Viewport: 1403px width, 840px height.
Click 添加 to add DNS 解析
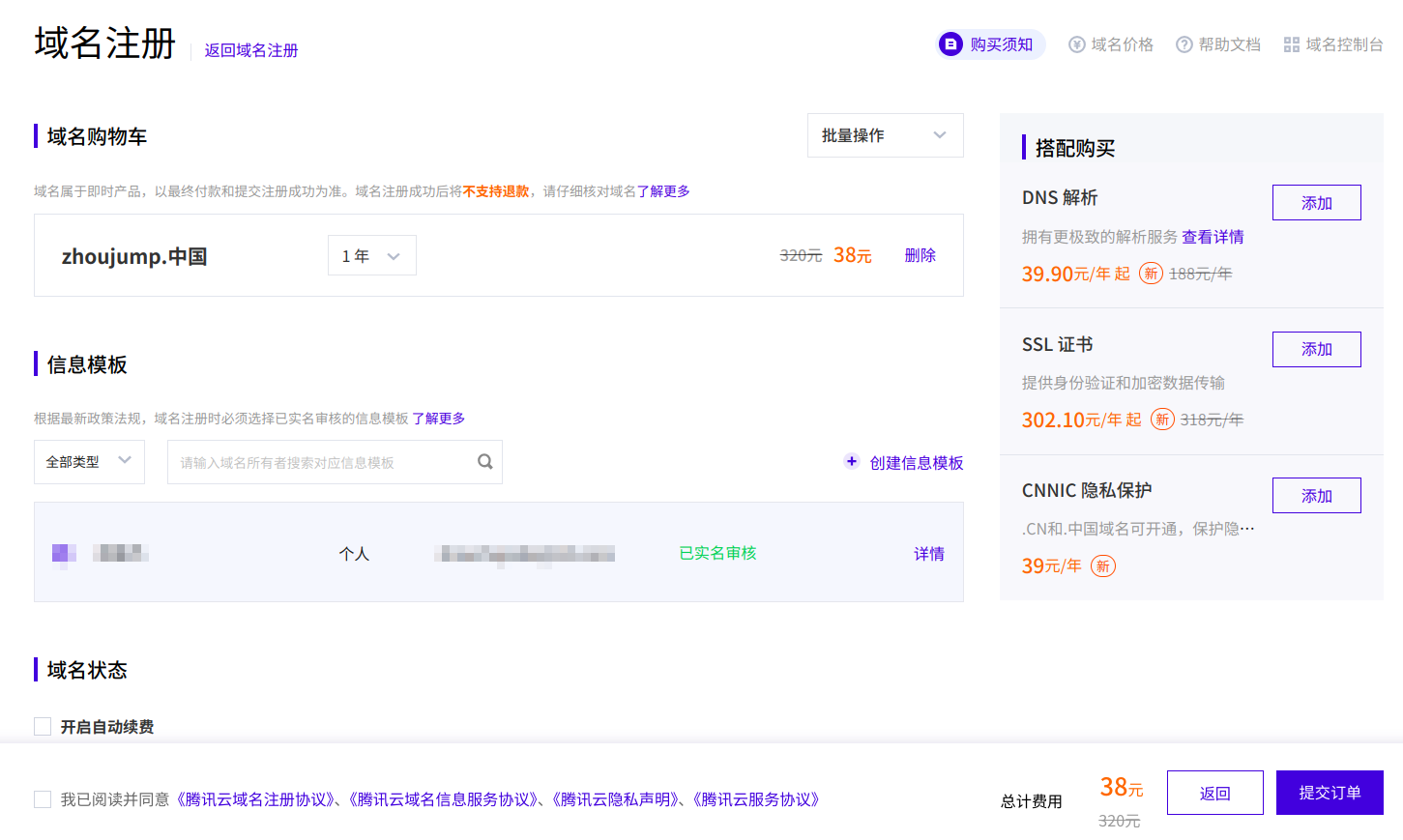[1316, 202]
